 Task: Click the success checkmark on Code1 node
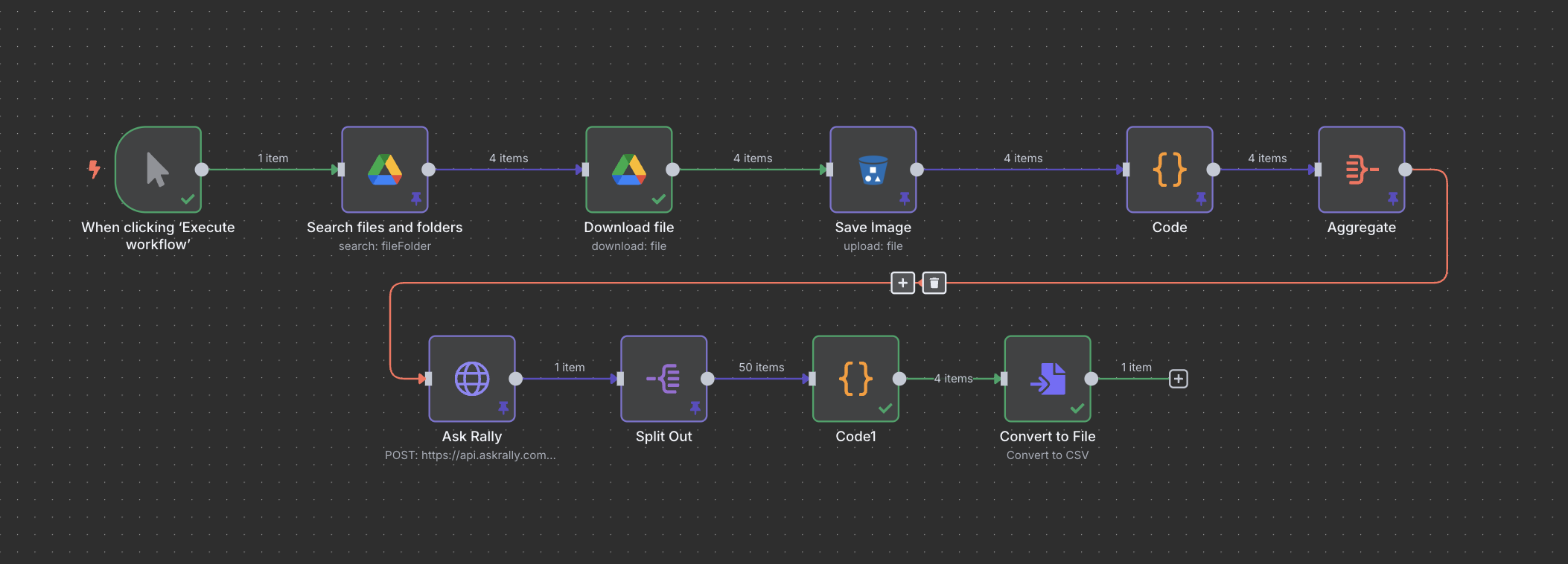[885, 408]
